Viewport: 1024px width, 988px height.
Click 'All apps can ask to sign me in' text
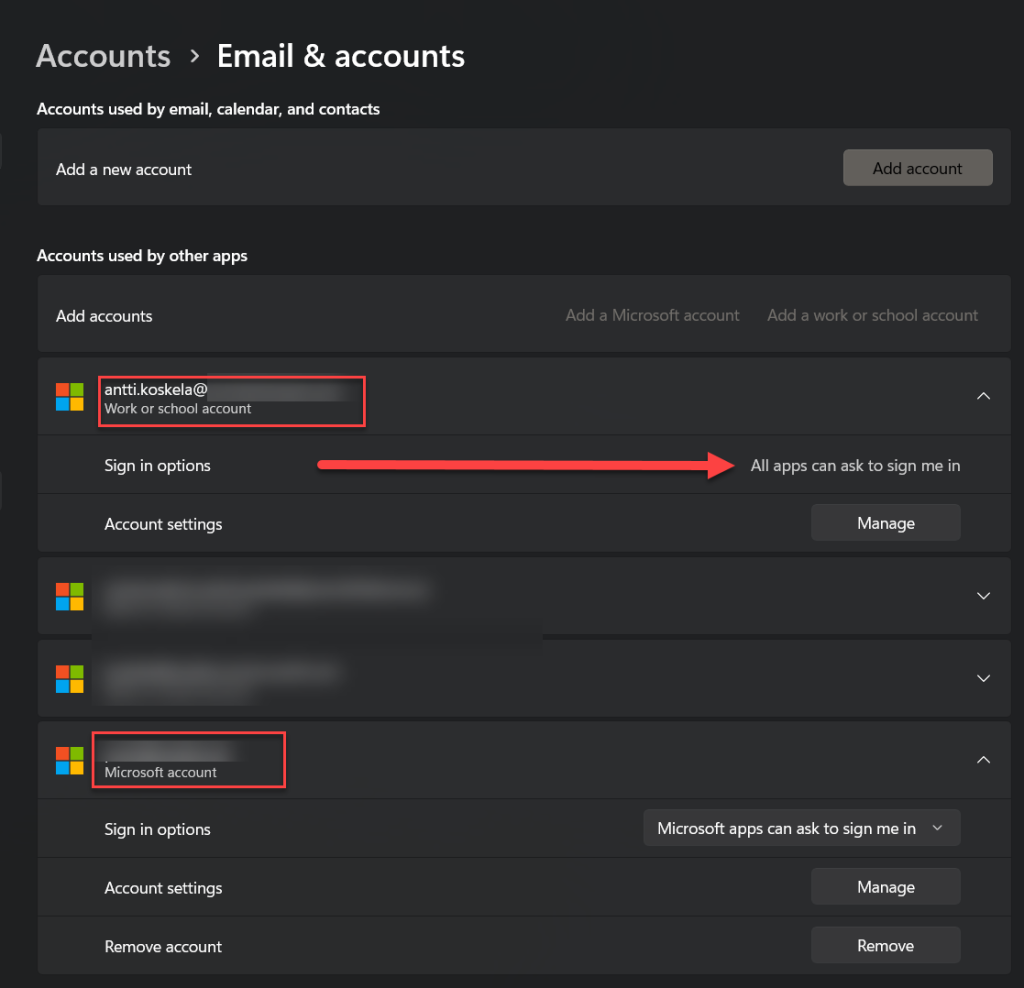point(855,465)
